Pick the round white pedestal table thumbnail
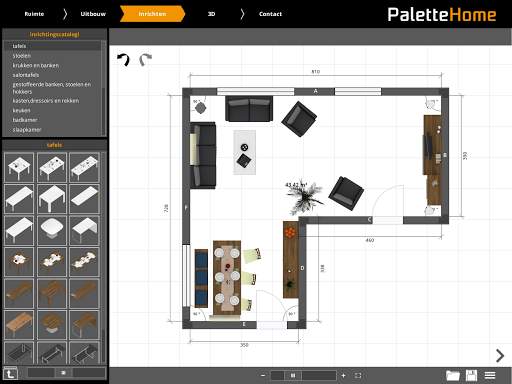The image size is (512, 384). click(52, 230)
